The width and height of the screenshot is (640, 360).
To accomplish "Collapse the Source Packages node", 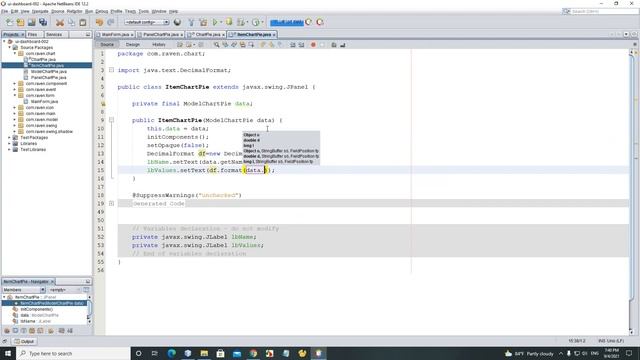I will pos(10,47).
